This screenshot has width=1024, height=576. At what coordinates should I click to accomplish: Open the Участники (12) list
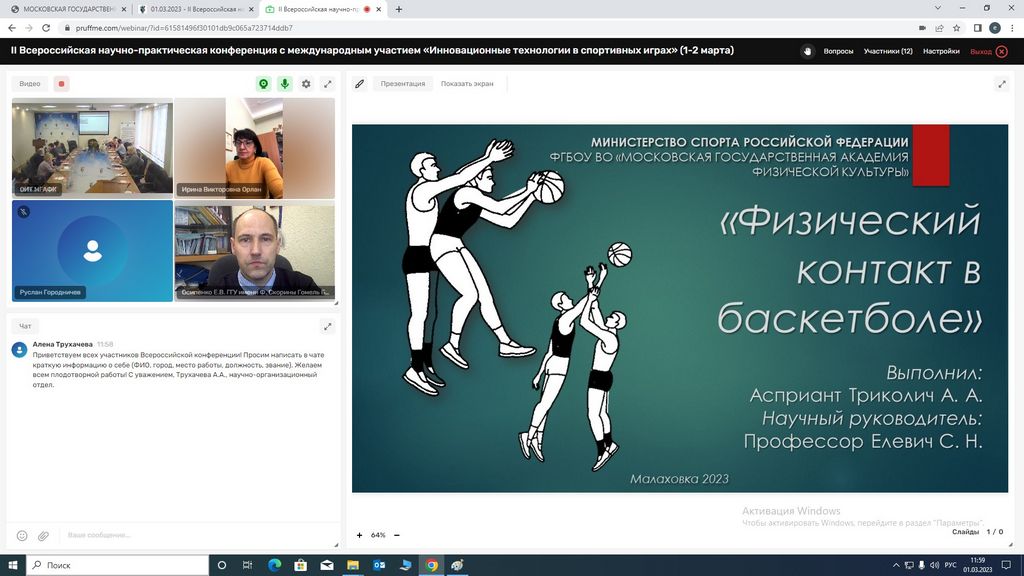888,51
